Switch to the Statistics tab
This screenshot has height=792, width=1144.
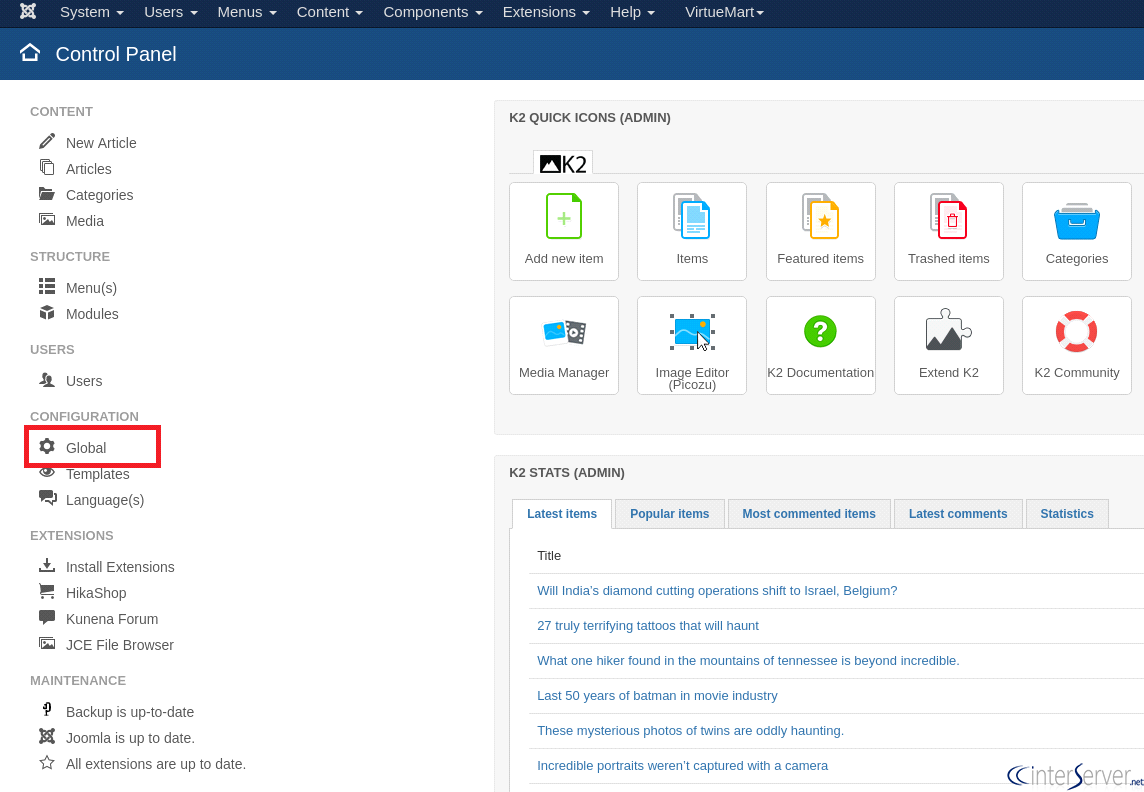coord(1067,513)
